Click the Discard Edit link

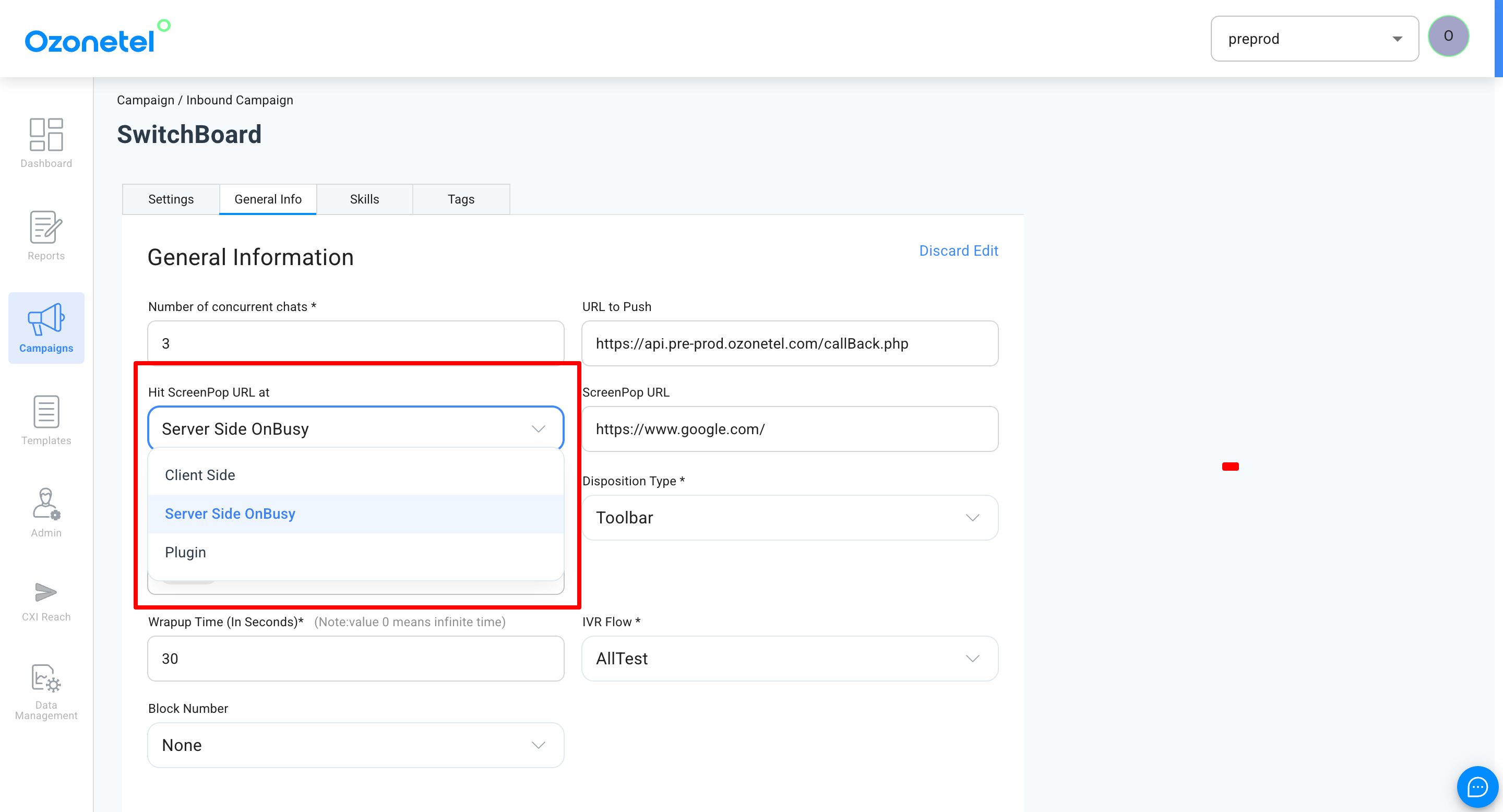958,251
